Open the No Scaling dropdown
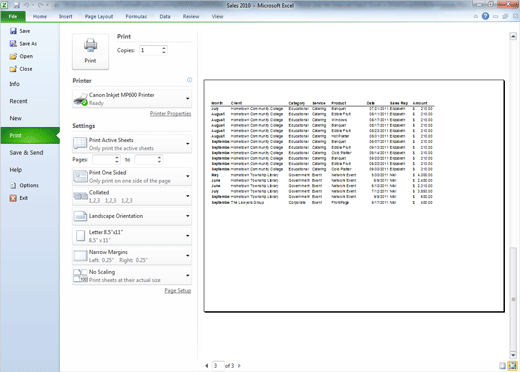The height and width of the screenshot is (372, 520). tap(132, 276)
